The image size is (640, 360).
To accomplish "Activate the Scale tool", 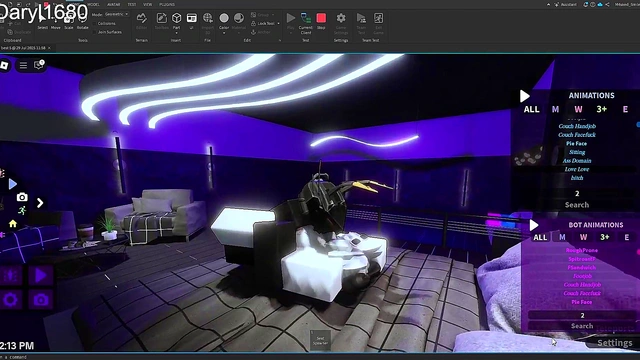I will [x=69, y=21].
